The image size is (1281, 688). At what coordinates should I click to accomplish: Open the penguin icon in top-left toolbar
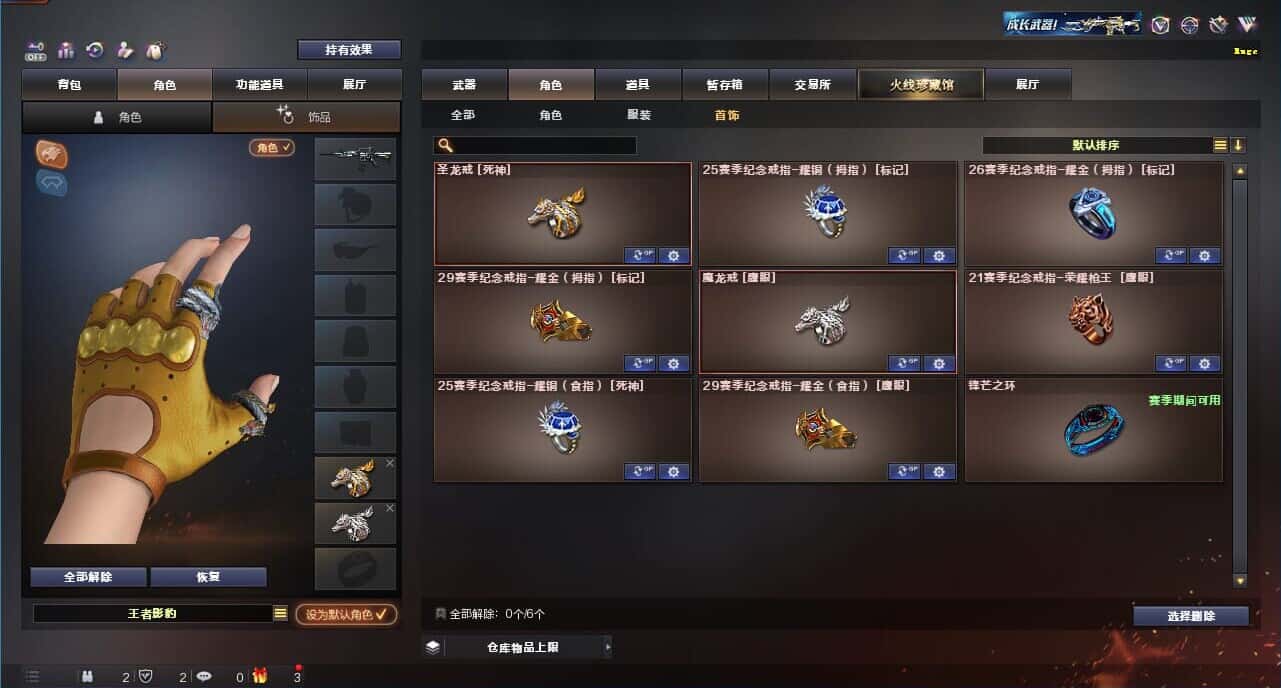(155, 50)
